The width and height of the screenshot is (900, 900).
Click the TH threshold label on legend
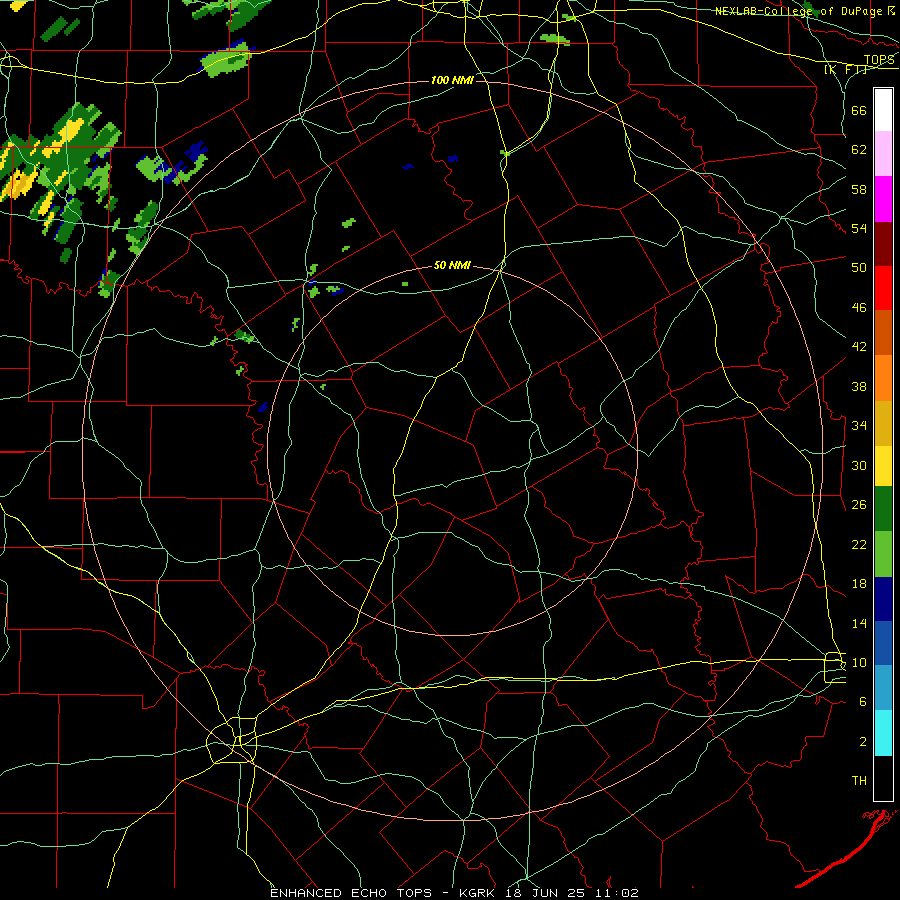click(859, 781)
